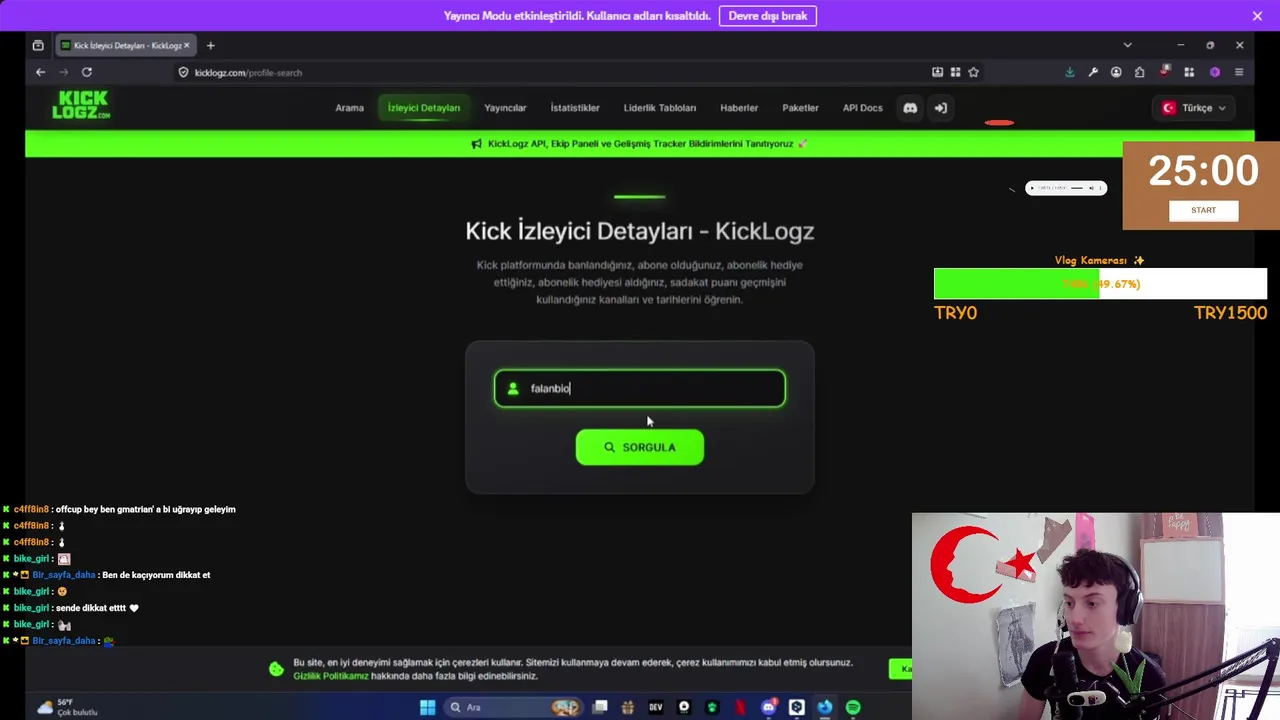Open the browser downloads icon

(x=1070, y=72)
